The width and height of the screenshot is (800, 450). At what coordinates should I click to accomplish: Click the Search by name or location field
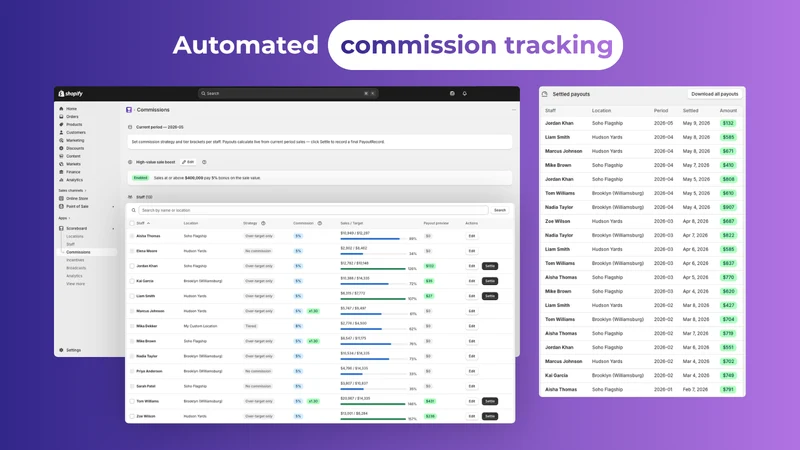(313, 210)
